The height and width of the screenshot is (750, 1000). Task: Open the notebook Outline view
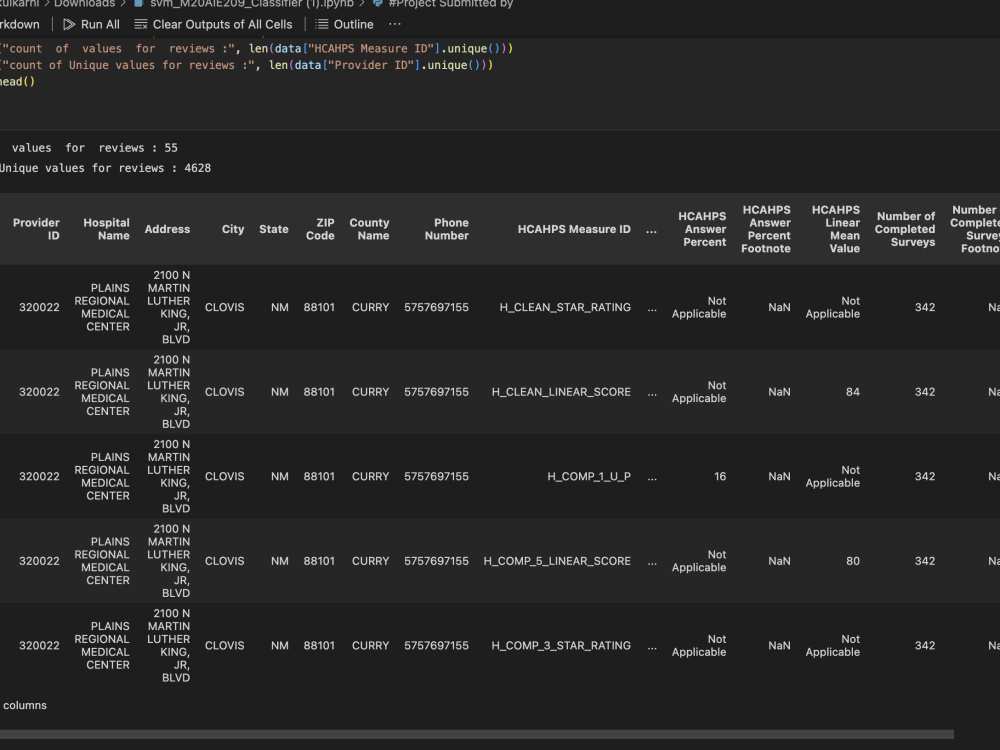click(x=344, y=24)
